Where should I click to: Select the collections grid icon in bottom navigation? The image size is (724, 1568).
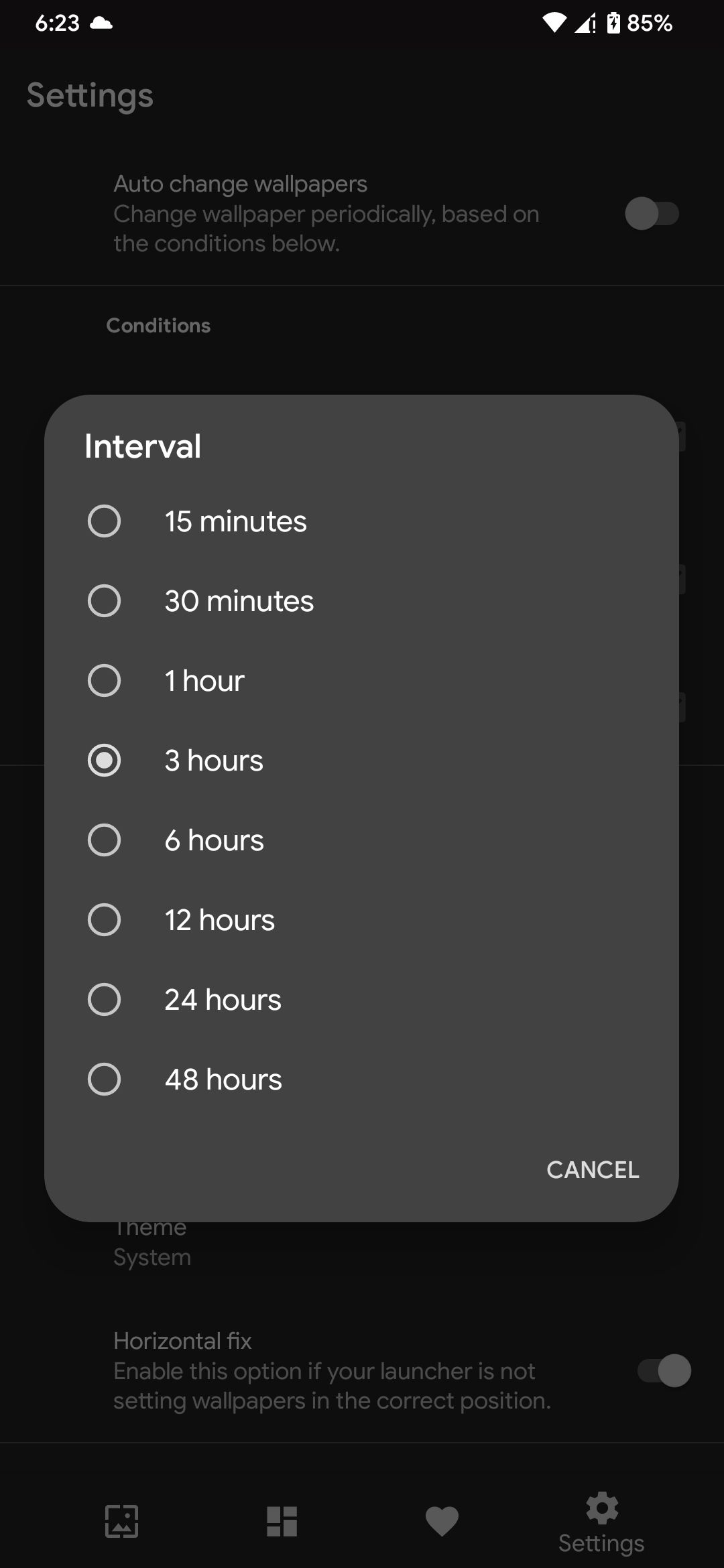(x=282, y=1521)
